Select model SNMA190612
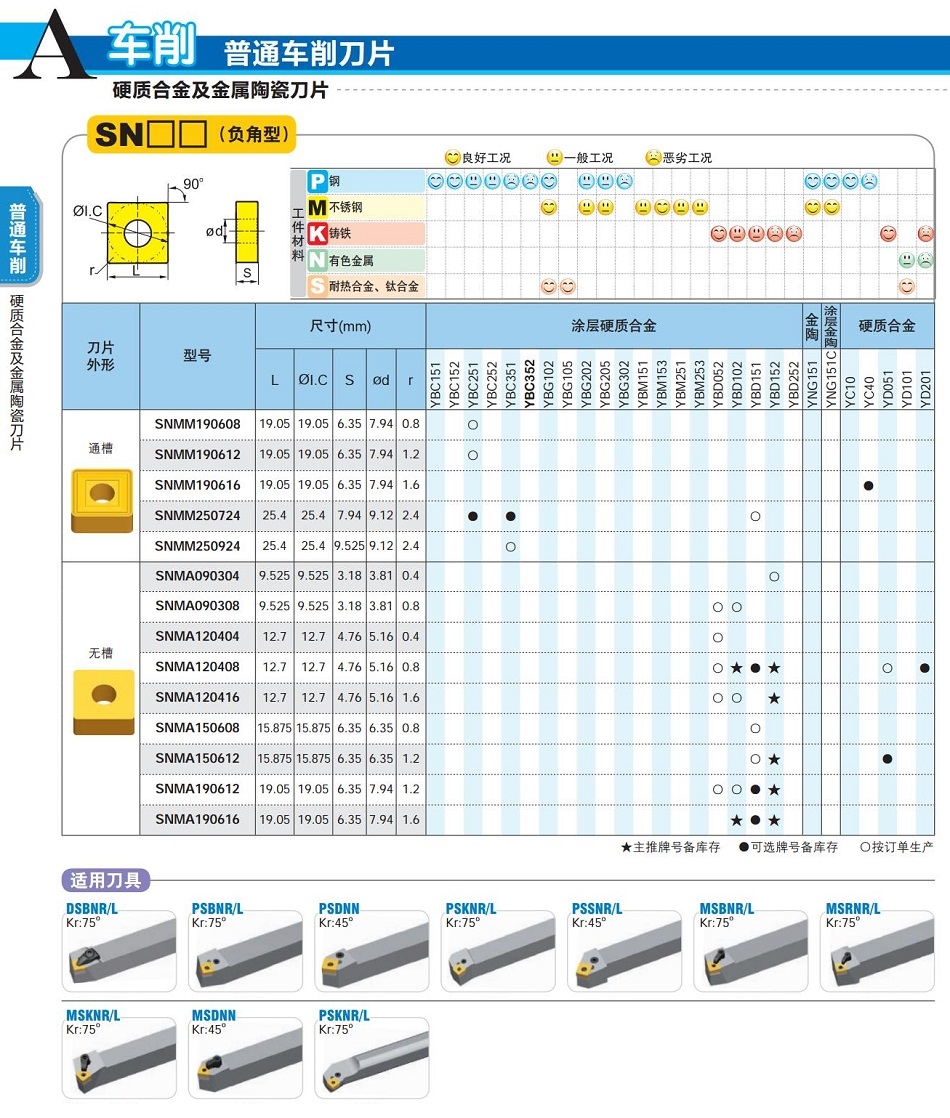This screenshot has width=950, height=1118. click(x=198, y=789)
